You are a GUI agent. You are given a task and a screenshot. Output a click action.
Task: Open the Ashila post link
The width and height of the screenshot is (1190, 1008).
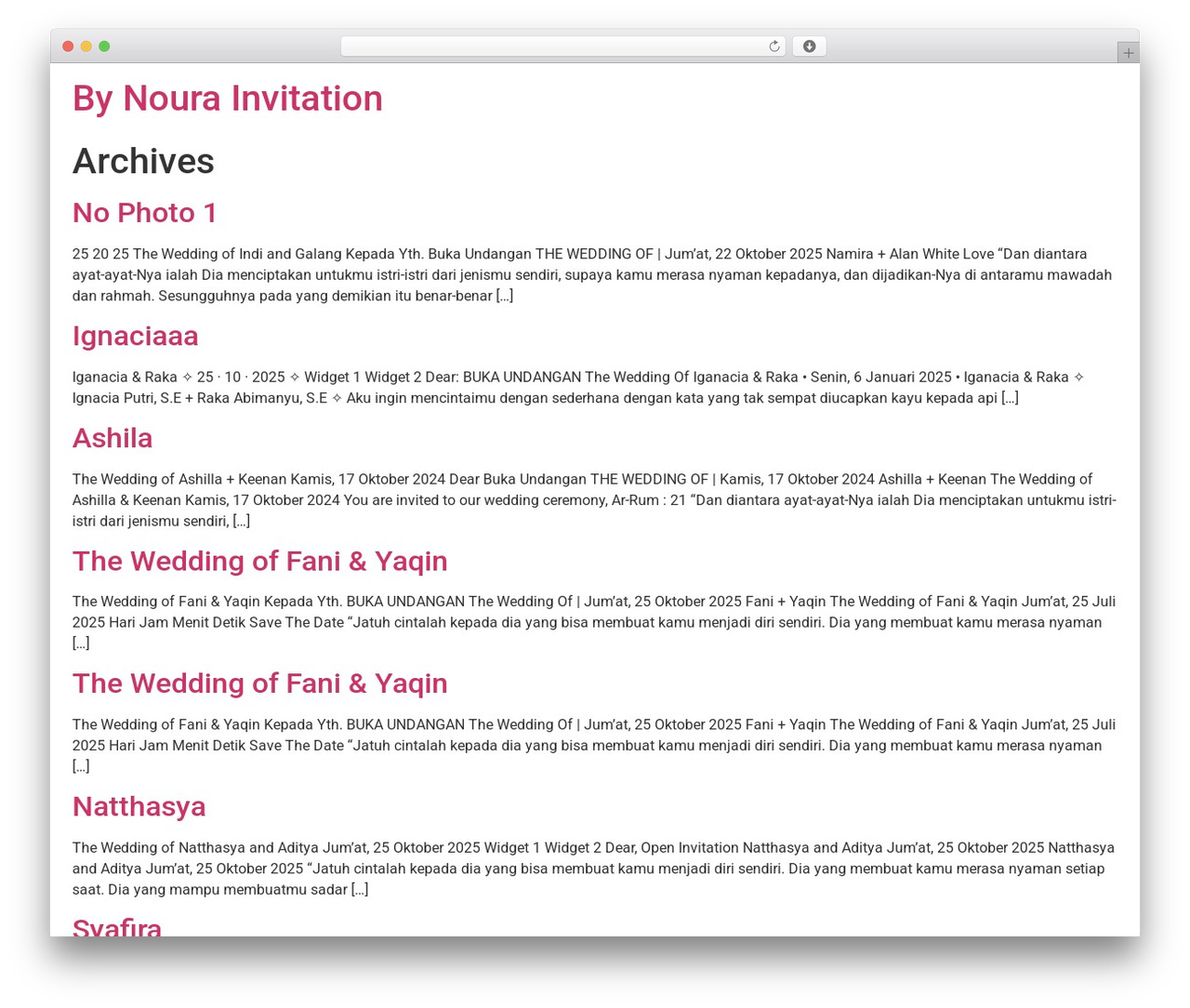(112, 438)
